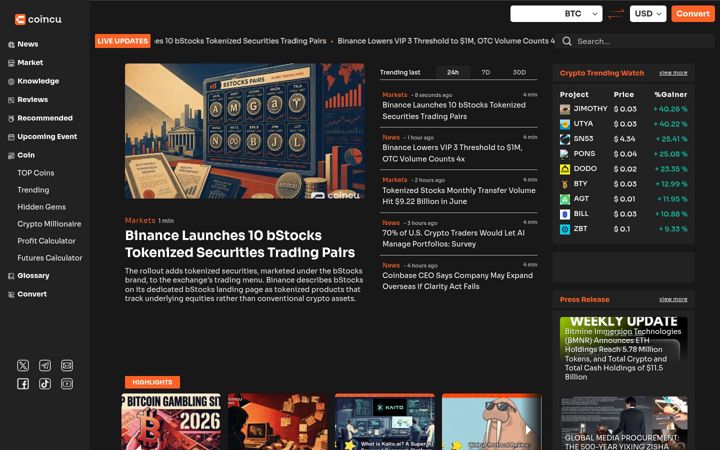Click the LIVE UPDATES button
This screenshot has width=720, height=450.
123,41
